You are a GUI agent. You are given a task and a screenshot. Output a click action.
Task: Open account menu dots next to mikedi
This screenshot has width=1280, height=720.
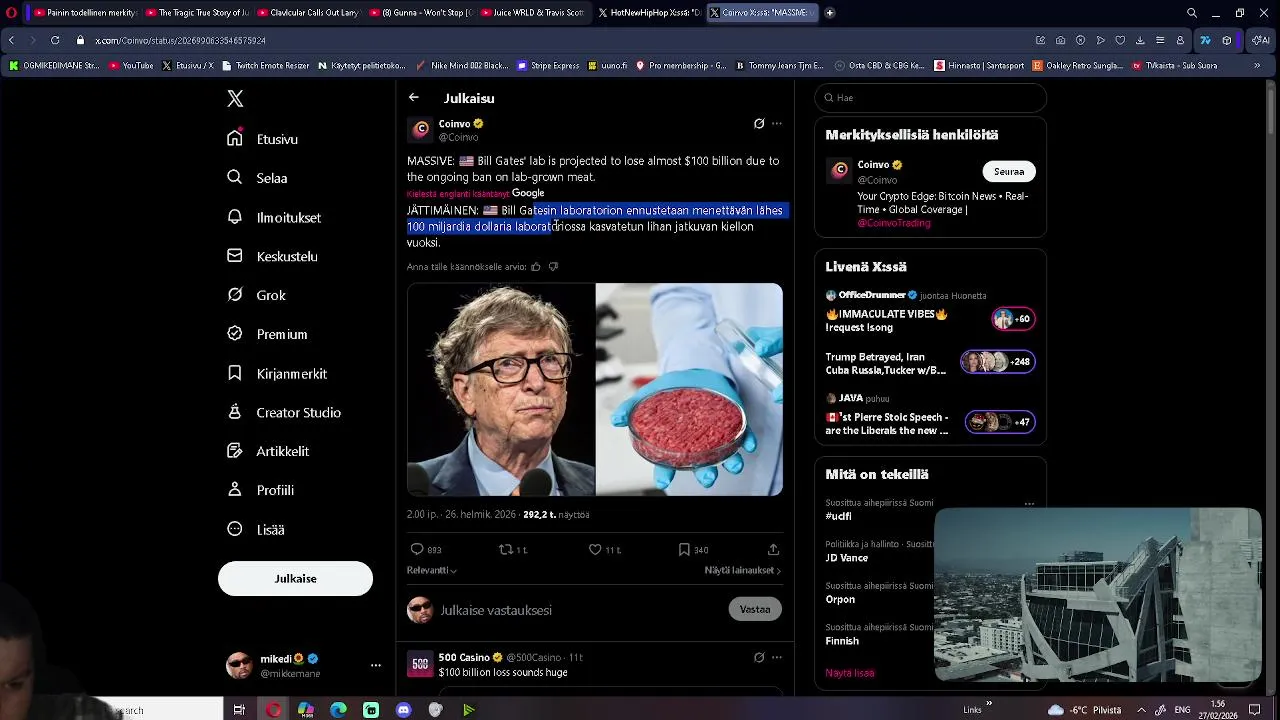(376, 665)
